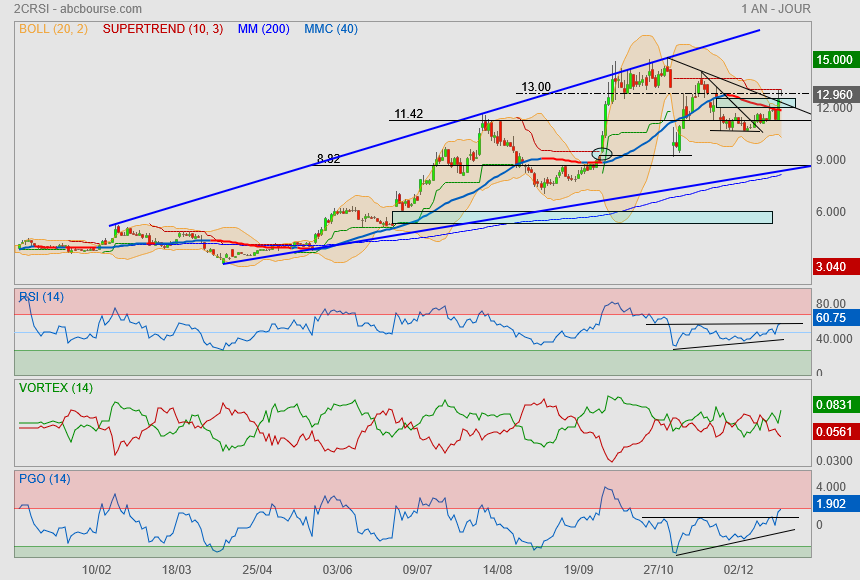The height and width of the screenshot is (580, 860).
Task: Click the MM (200) moving average label
Action: point(264,29)
